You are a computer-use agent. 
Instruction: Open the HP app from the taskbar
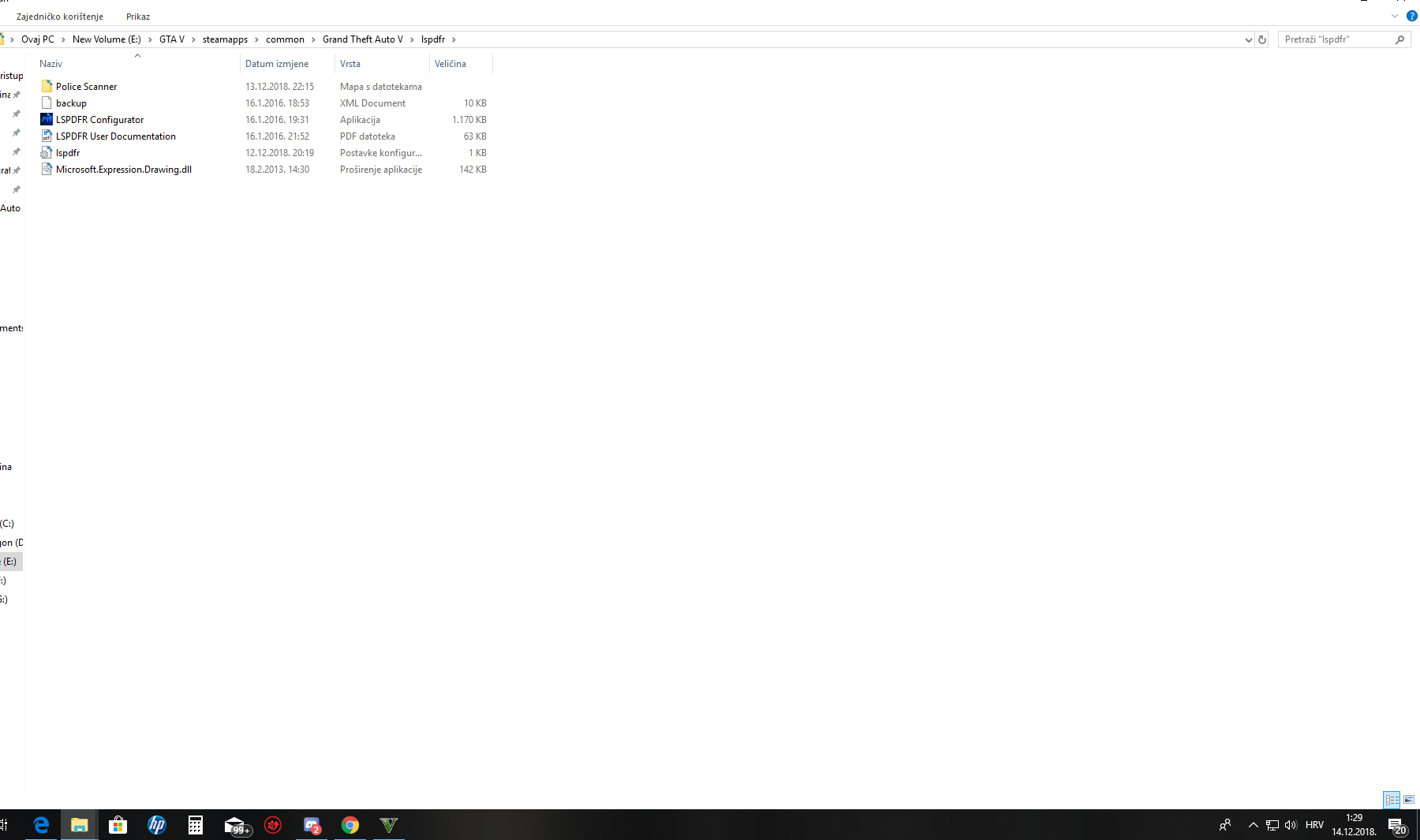157,825
